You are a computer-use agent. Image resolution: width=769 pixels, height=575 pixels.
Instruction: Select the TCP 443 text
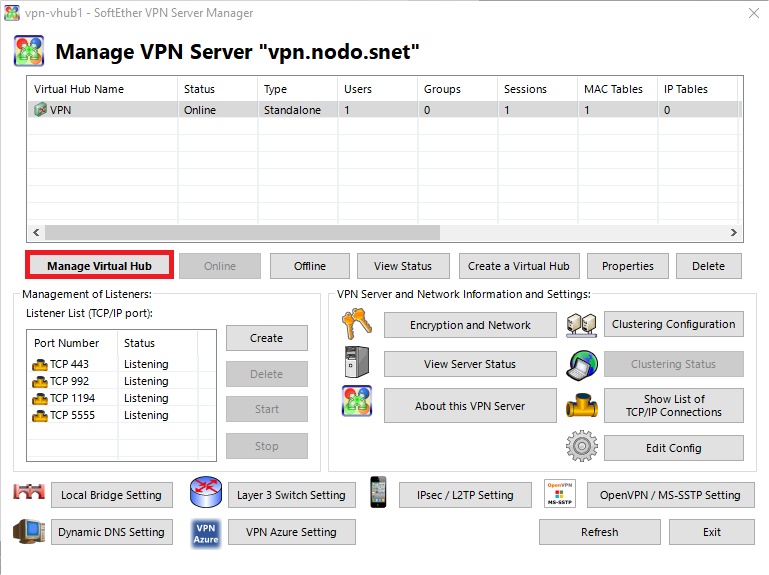point(69,364)
